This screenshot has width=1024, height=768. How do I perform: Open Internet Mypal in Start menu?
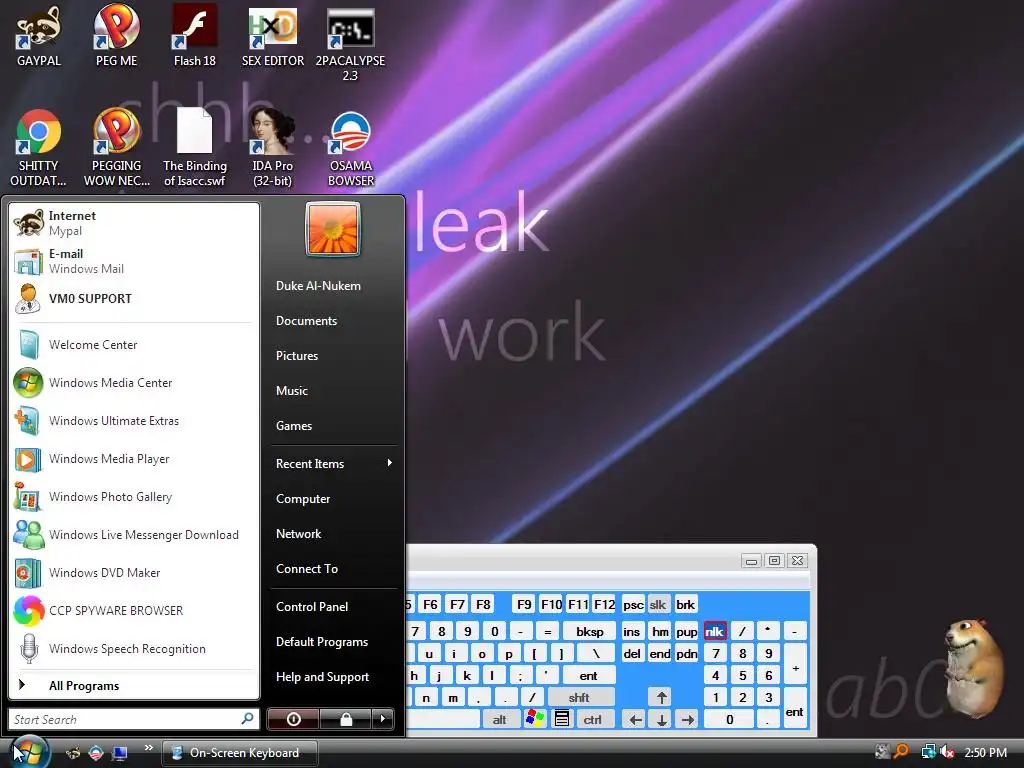point(134,223)
